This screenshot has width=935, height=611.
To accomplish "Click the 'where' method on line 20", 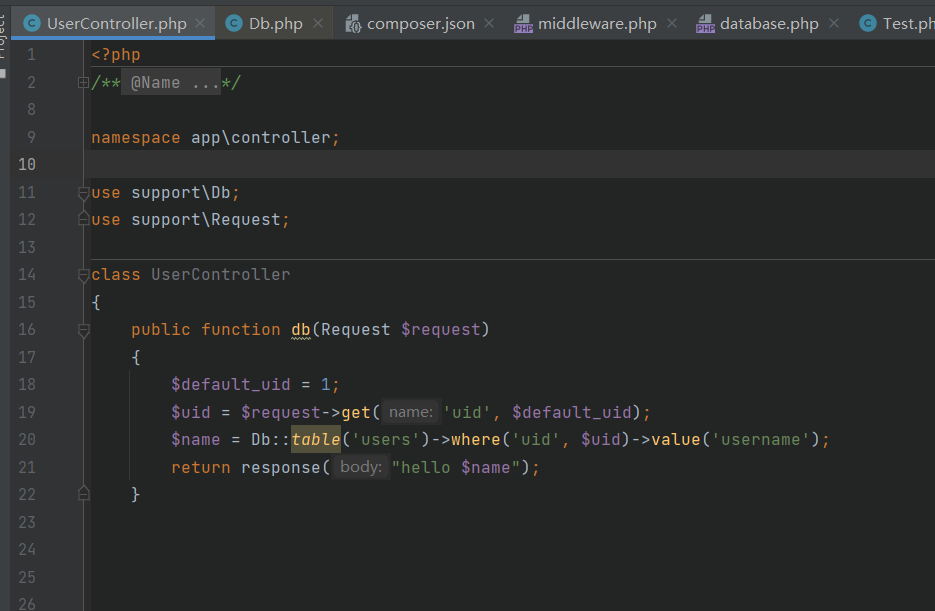I will [475, 440].
